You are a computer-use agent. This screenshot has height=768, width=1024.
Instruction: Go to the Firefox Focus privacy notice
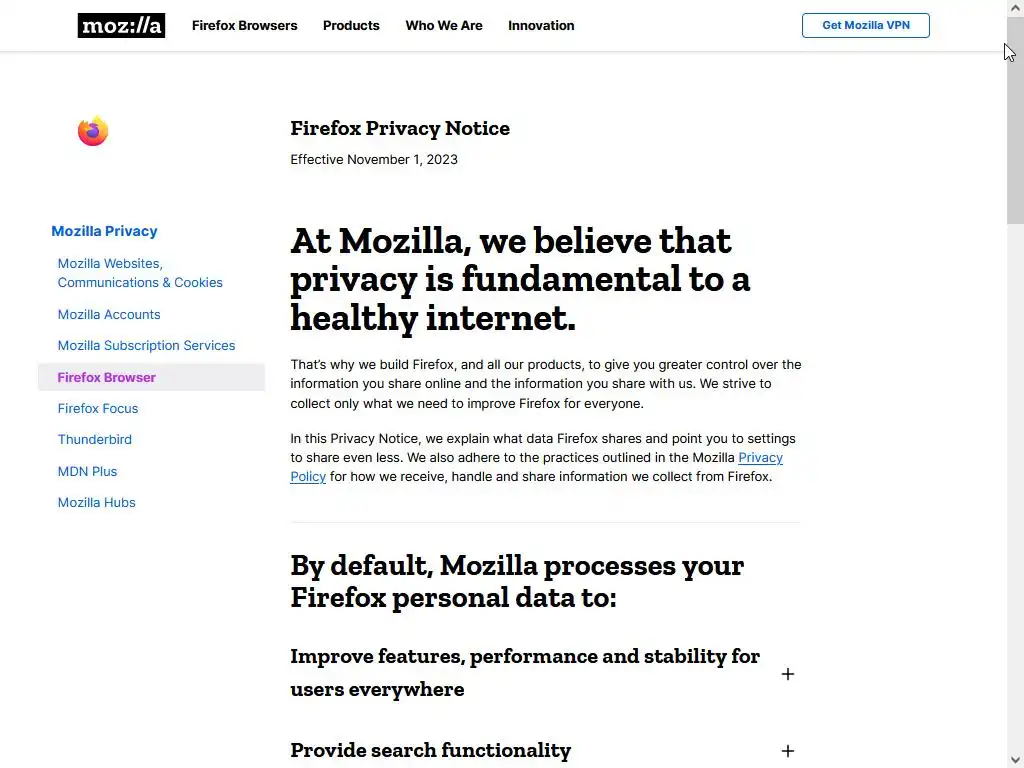click(98, 408)
